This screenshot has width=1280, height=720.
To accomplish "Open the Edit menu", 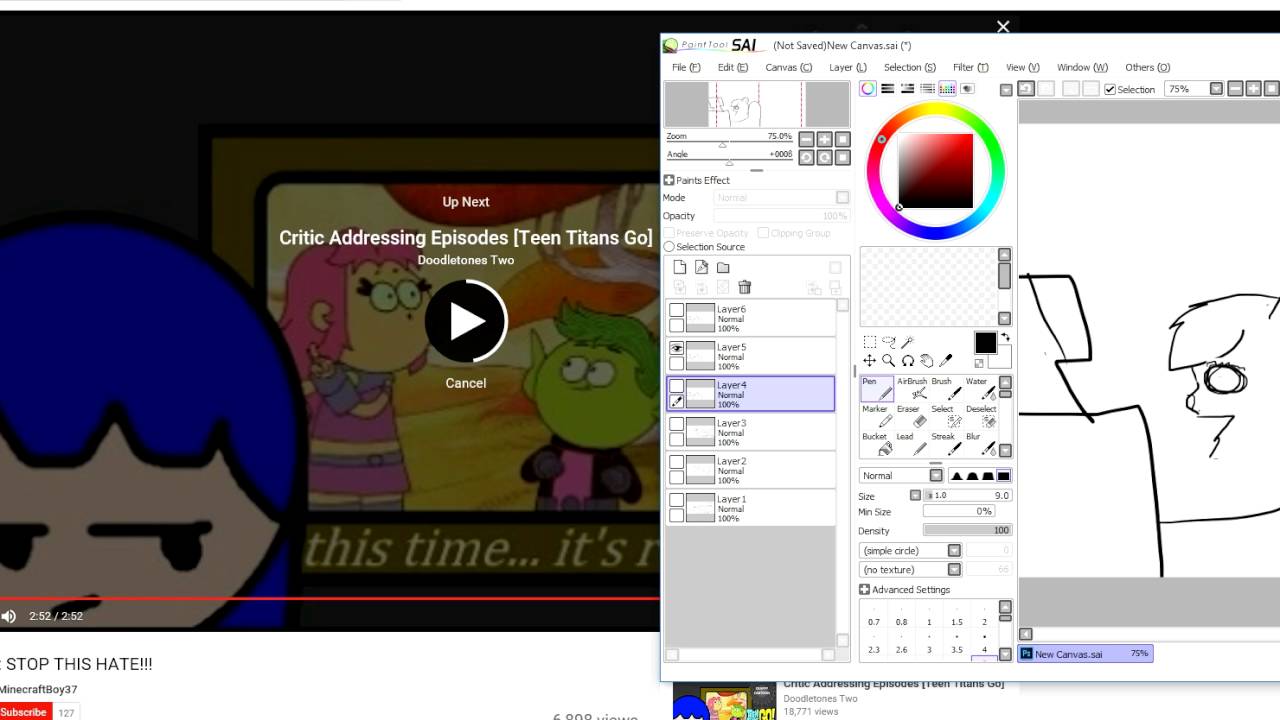I will (x=733, y=67).
